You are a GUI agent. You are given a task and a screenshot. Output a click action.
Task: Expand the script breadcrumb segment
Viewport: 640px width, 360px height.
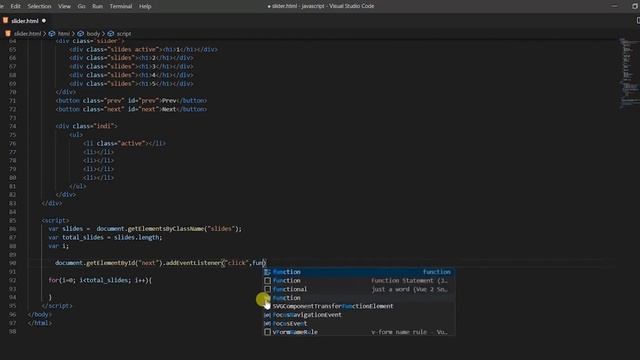[124, 33]
